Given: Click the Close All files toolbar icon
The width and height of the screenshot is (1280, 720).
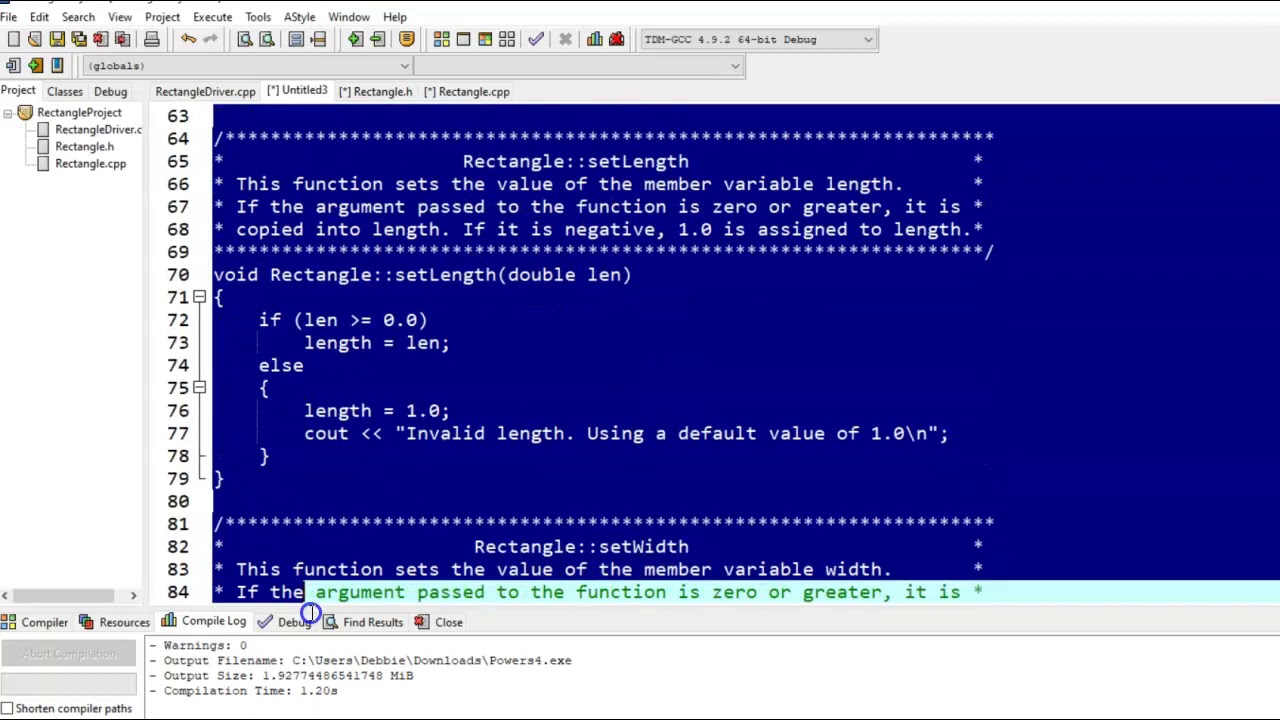Looking at the screenshot, I should [122, 39].
